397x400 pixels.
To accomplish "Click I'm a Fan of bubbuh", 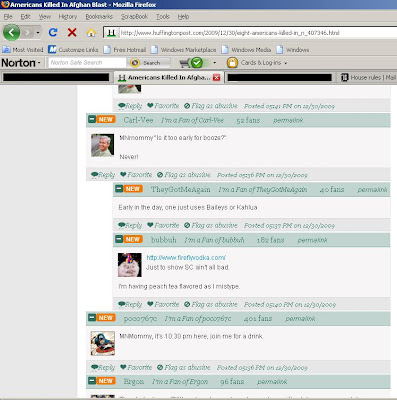I will (x=214, y=240).
